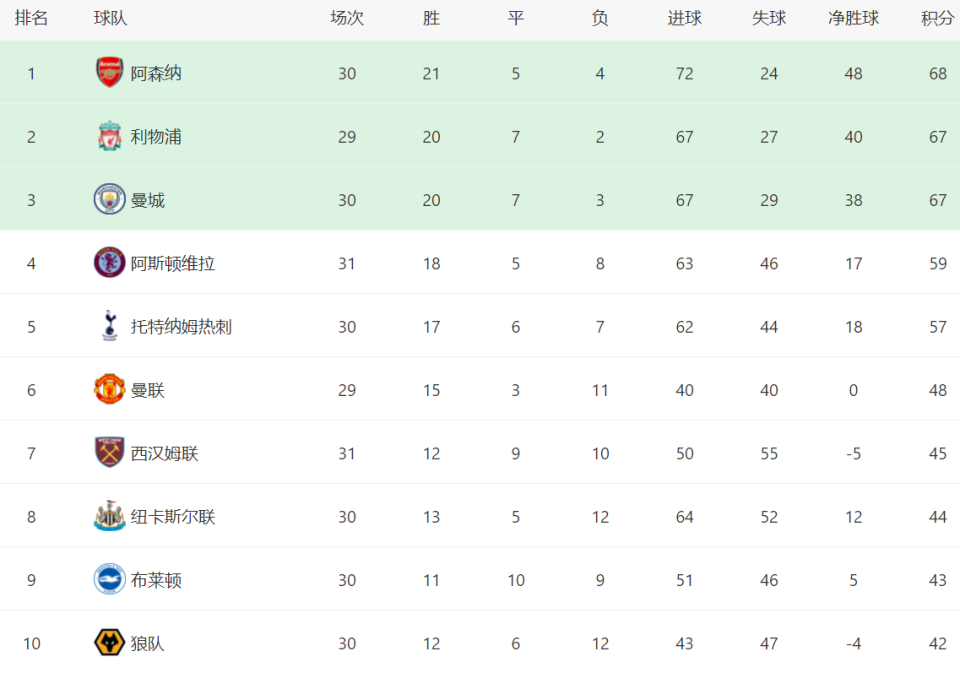Open the 阿森纳 team link

[156, 73]
